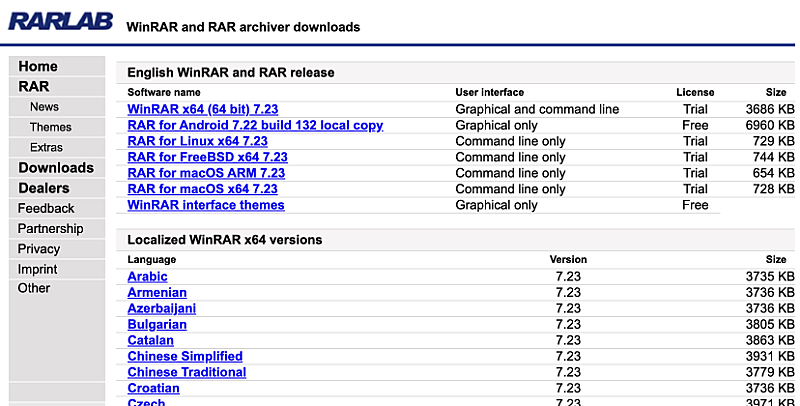The image size is (800, 406).
Task: Click the RARLAB logo
Action: pyautogui.click(x=61, y=21)
